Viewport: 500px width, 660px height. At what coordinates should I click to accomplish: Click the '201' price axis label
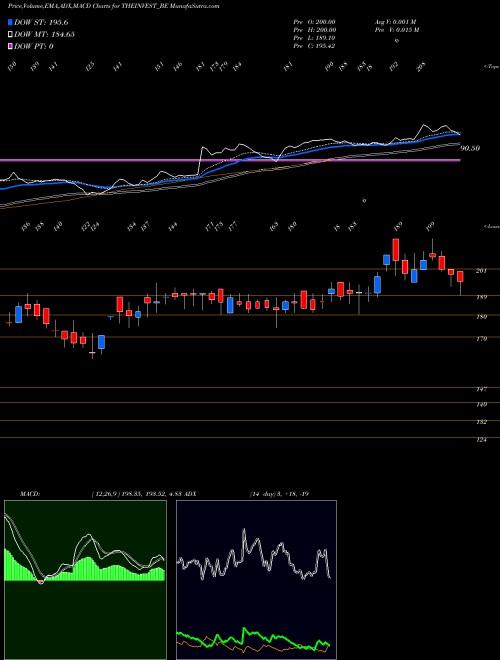[481, 271]
